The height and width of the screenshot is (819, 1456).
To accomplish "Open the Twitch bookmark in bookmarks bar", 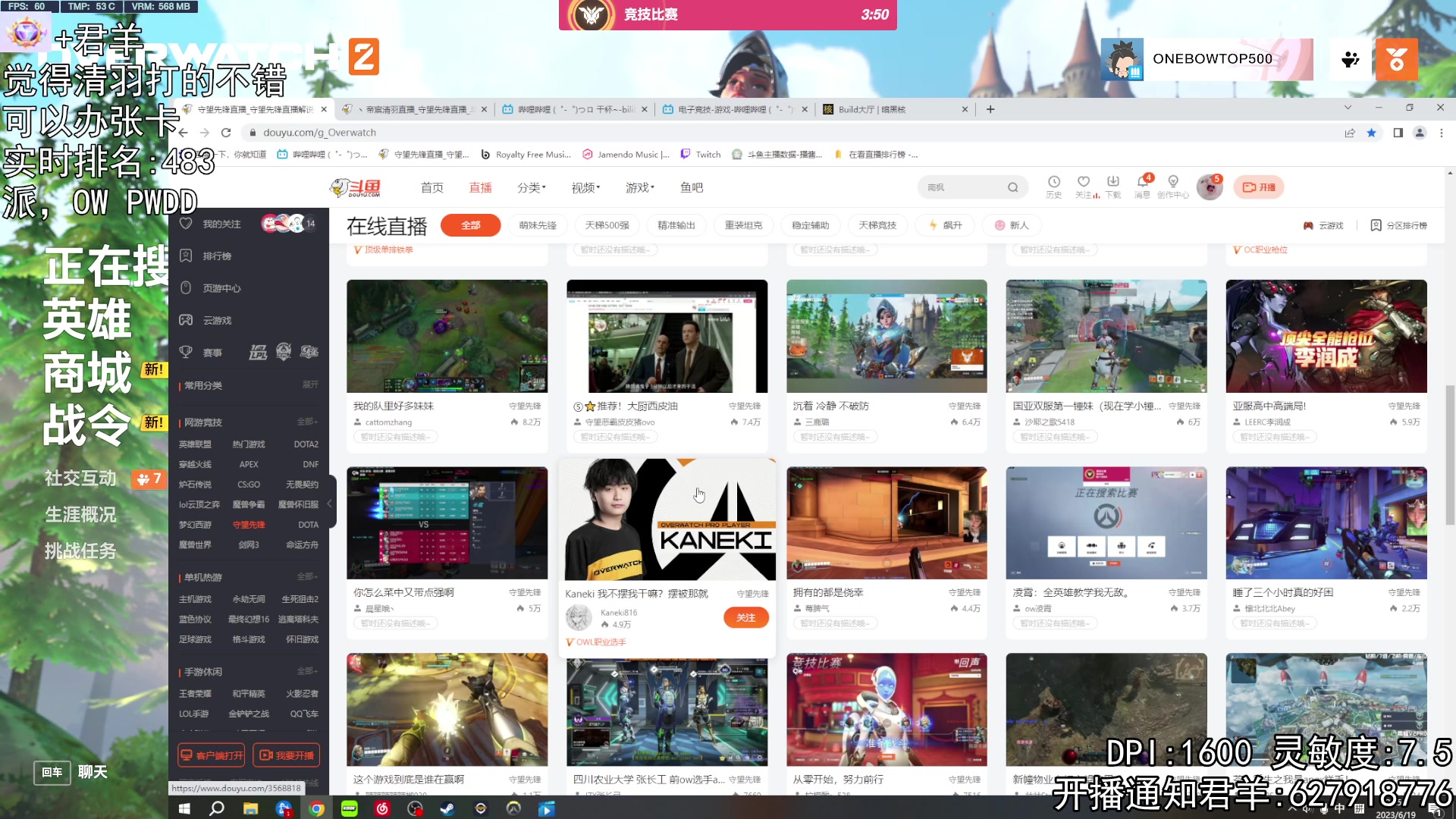I will (x=701, y=154).
